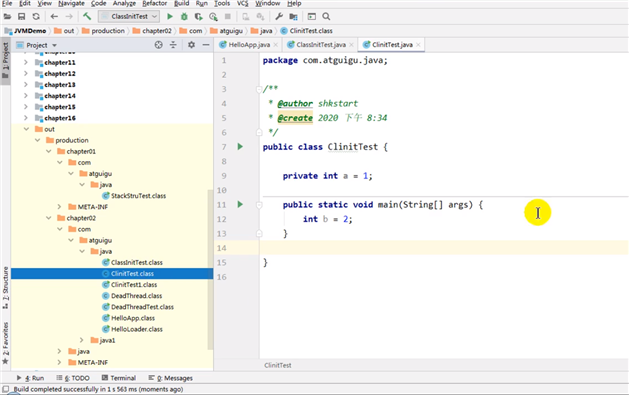The image size is (629, 395).
Task: Run ClassInitTest with the green play button
Action: pos(170,16)
